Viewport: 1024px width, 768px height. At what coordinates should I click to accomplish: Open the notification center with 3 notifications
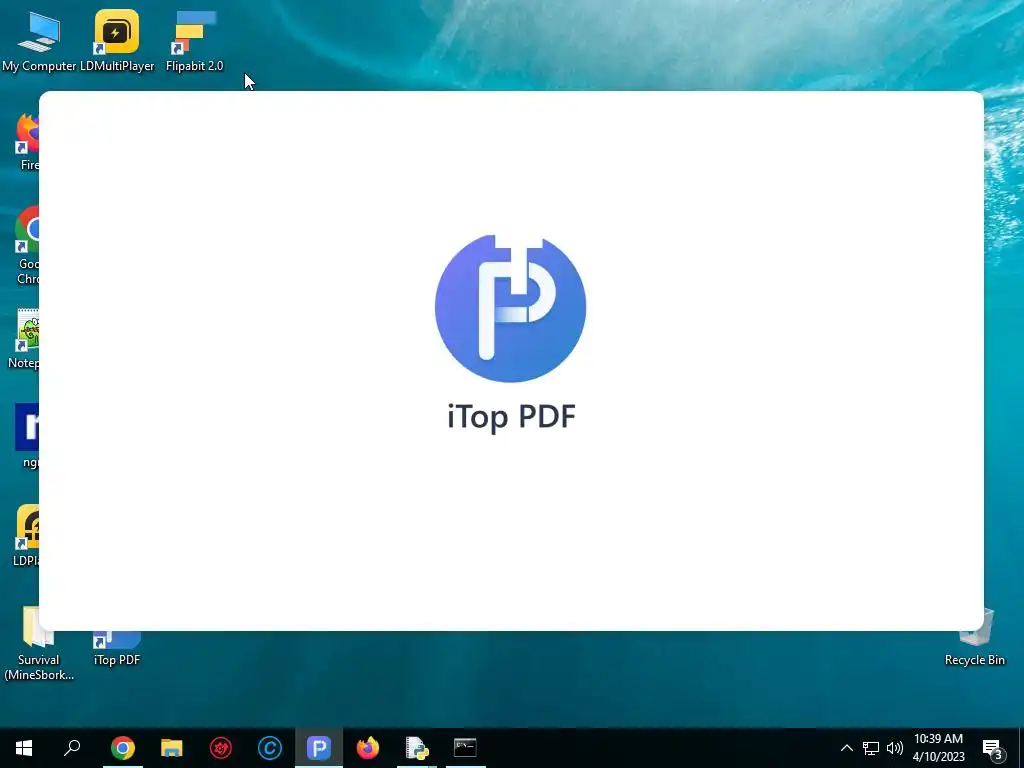click(x=993, y=748)
